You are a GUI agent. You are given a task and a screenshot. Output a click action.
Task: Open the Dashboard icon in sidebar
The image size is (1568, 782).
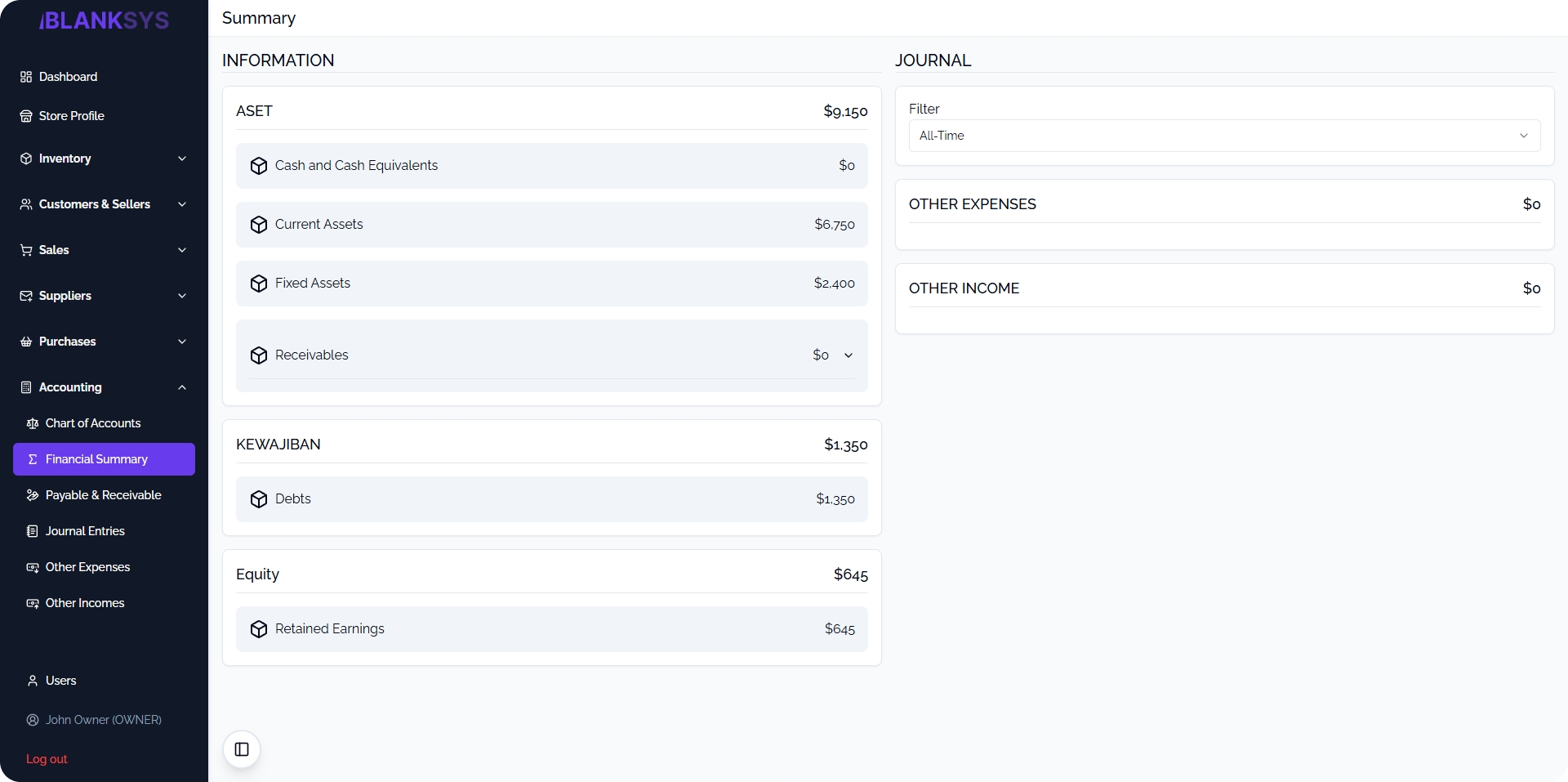click(x=25, y=76)
